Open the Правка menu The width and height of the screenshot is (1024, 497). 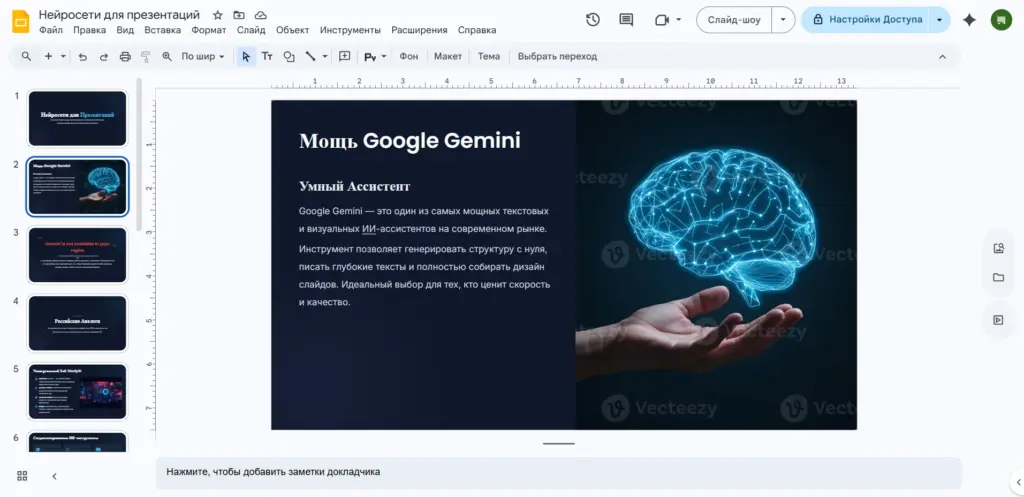[x=89, y=30]
